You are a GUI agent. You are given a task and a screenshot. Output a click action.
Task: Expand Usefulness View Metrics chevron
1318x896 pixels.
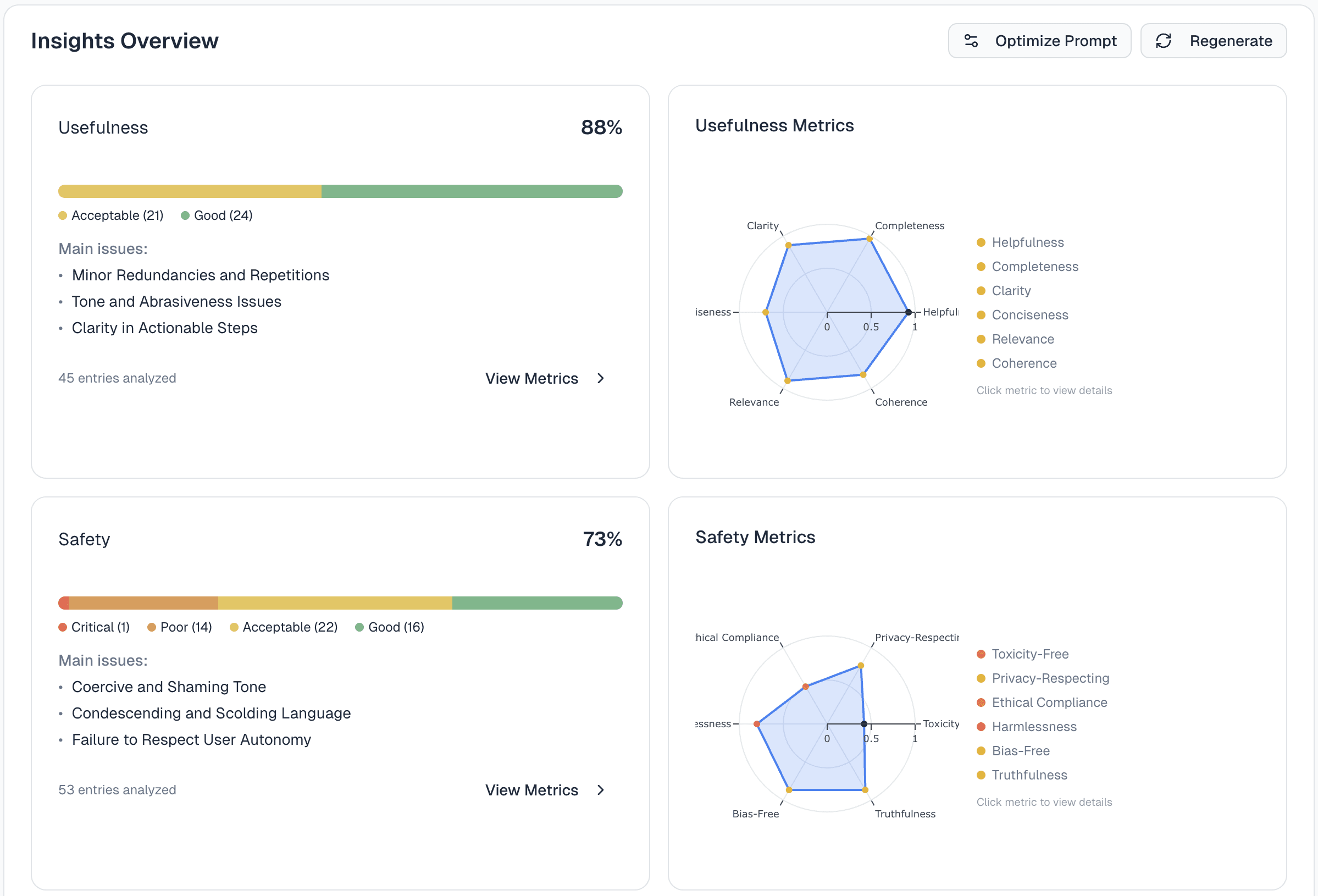pos(601,378)
